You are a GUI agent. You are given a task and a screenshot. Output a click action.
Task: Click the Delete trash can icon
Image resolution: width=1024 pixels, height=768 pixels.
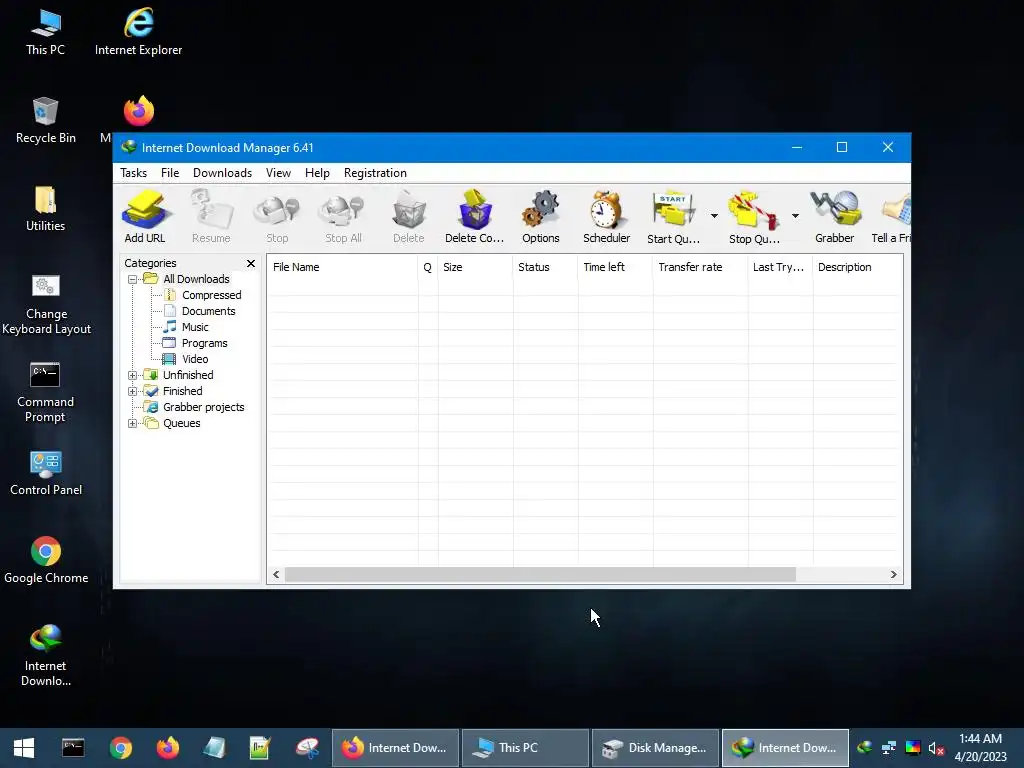(409, 216)
